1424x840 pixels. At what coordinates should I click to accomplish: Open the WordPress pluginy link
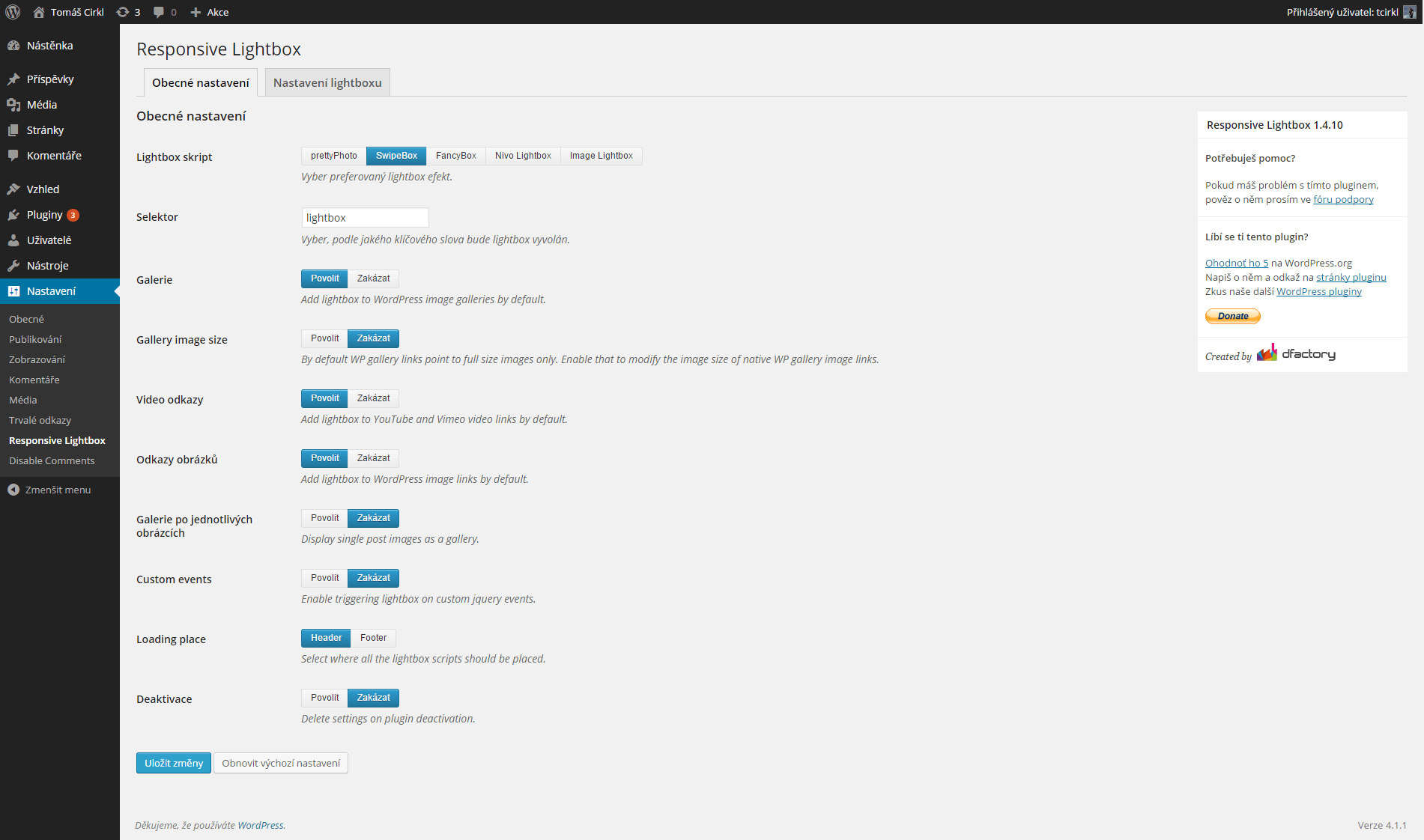[1319, 291]
